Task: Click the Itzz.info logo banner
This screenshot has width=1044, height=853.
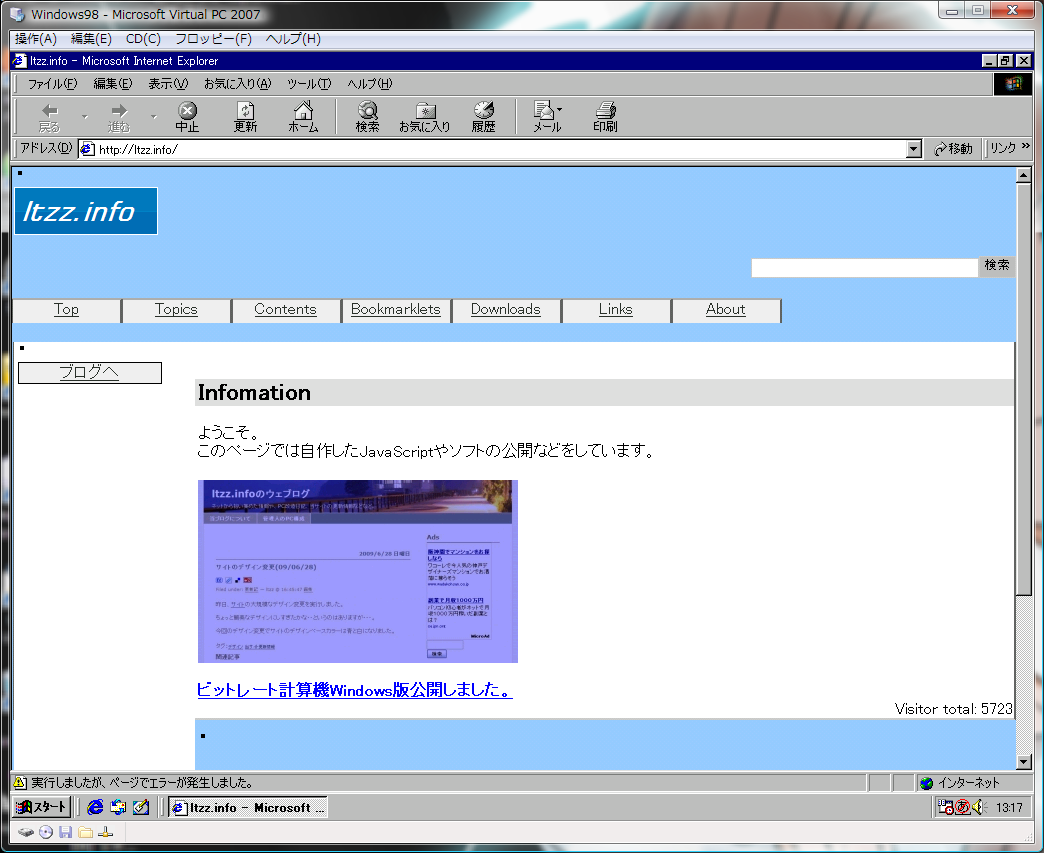Action: (86, 211)
